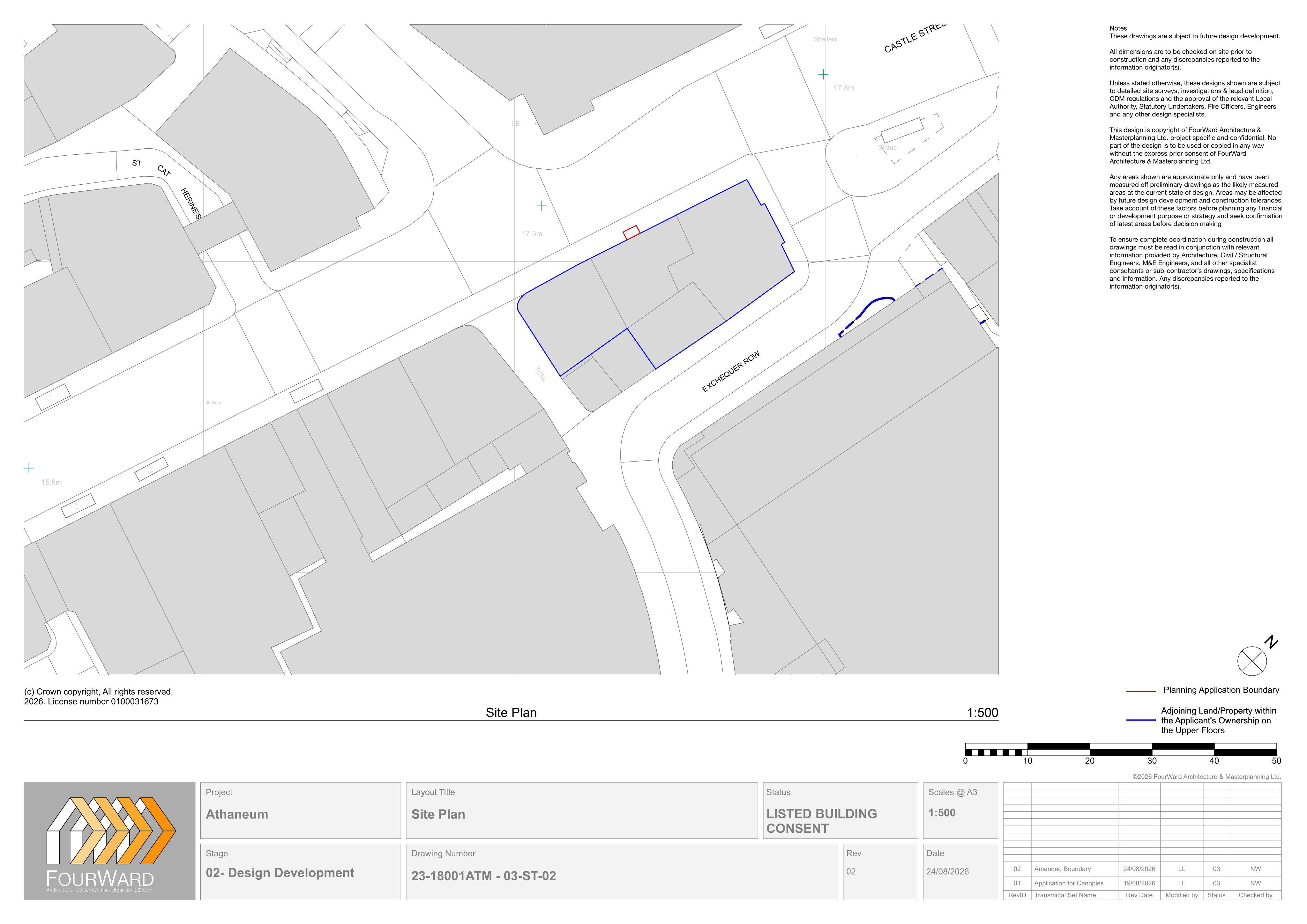Screen dimensions: 1307x924
Task: Select the Application for Canopies revision row
Action: click(x=1142, y=883)
